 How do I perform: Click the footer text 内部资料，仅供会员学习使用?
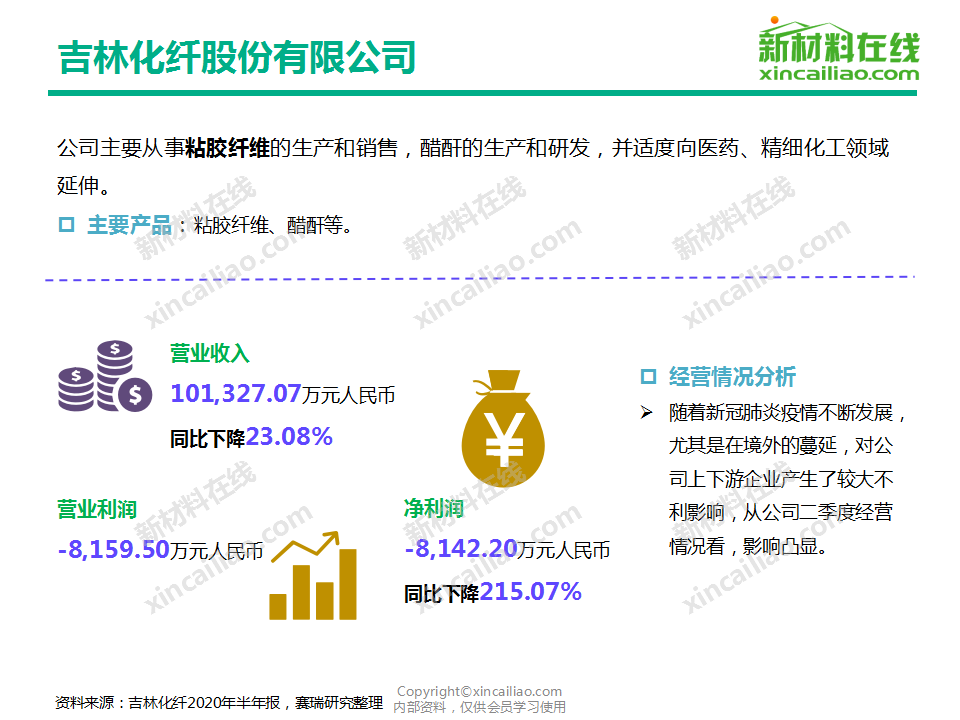pyautogui.click(x=479, y=707)
